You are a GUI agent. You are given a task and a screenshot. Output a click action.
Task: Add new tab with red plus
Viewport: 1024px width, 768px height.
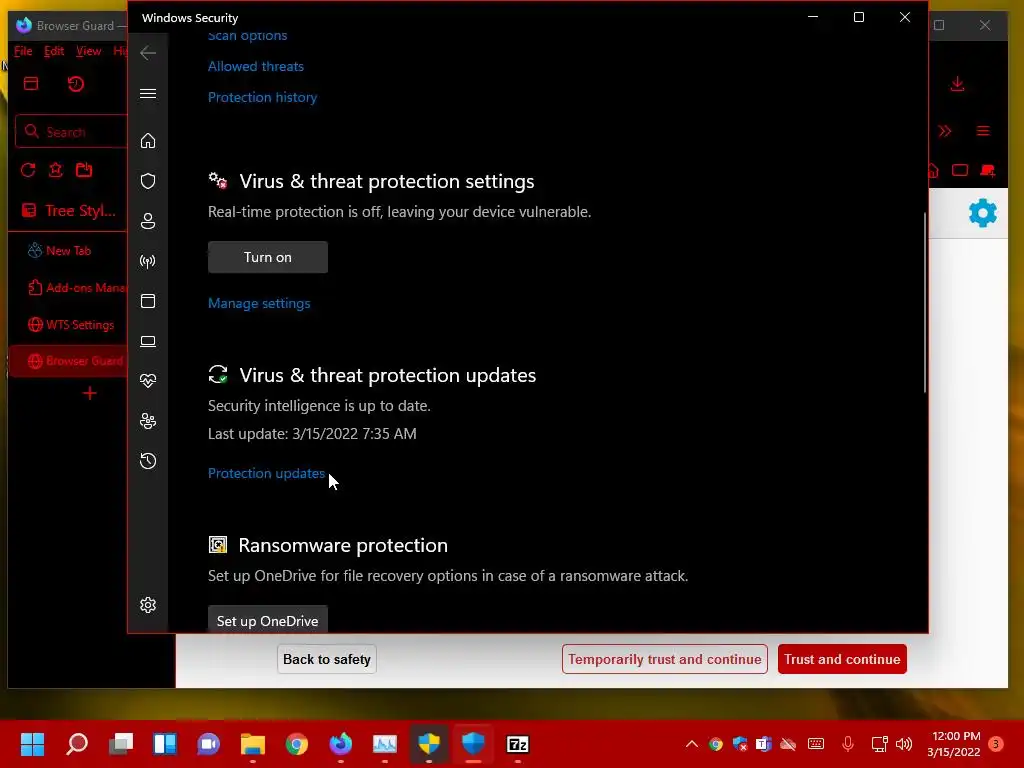point(90,393)
